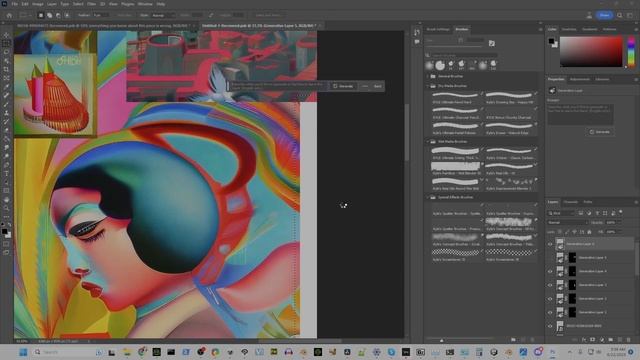The image size is (640, 360).
Task: Switch to the Brush Settings tab
Action: pos(438,29)
